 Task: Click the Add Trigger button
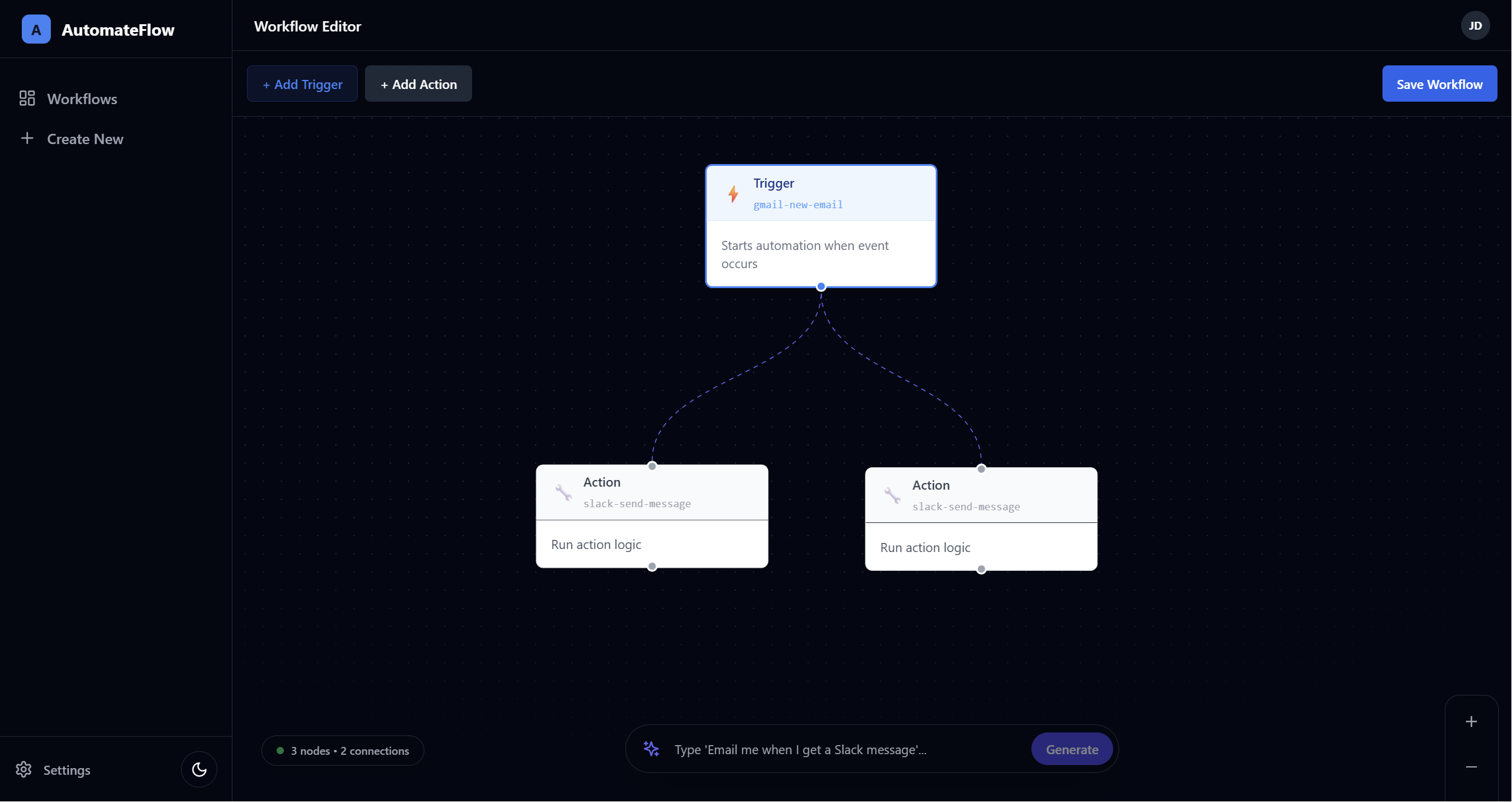(x=302, y=84)
